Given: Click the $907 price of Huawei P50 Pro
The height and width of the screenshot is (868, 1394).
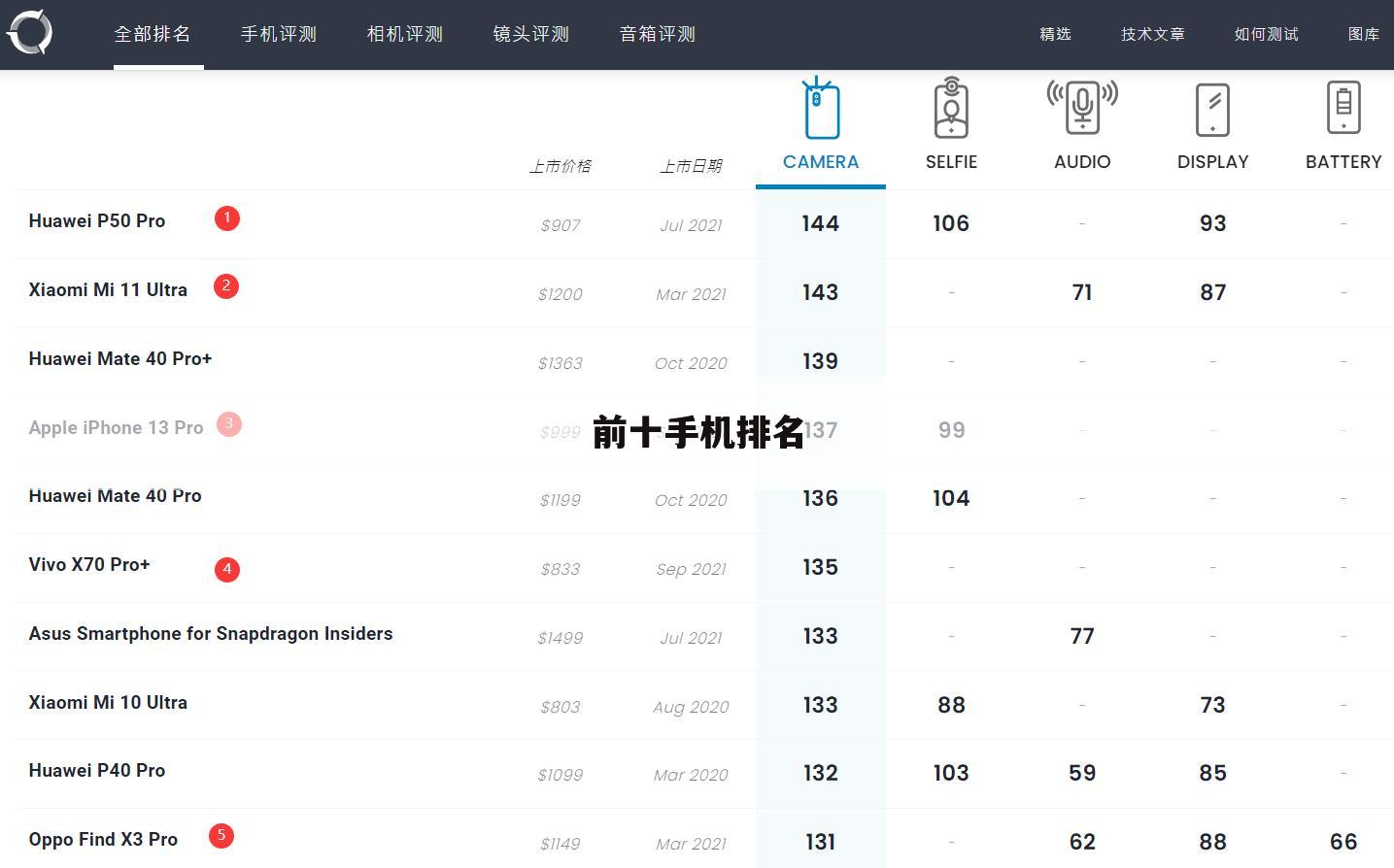Looking at the screenshot, I should coord(561,225).
